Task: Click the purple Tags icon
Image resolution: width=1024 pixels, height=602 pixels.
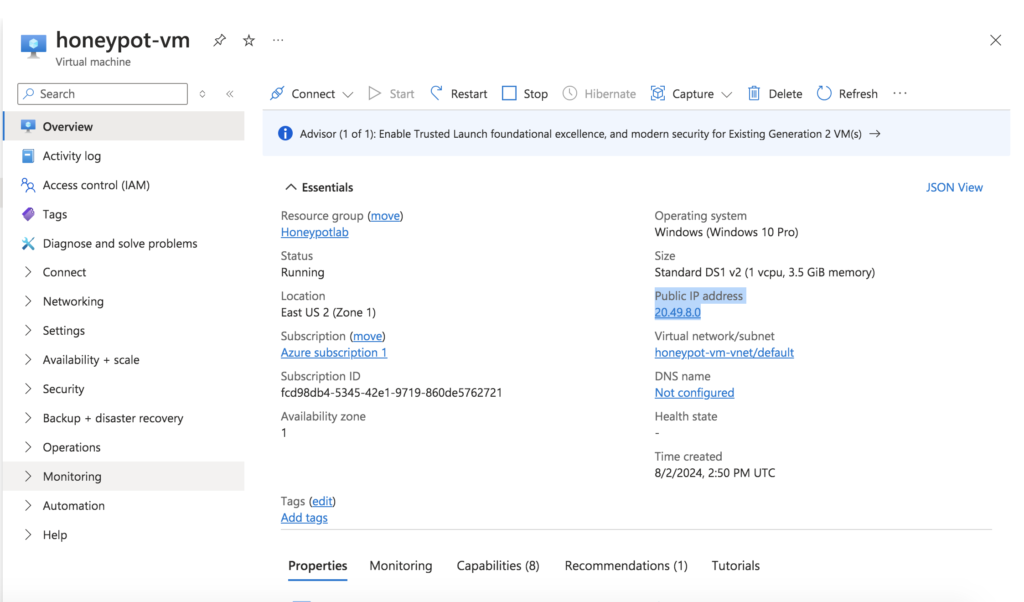Action: (x=28, y=214)
